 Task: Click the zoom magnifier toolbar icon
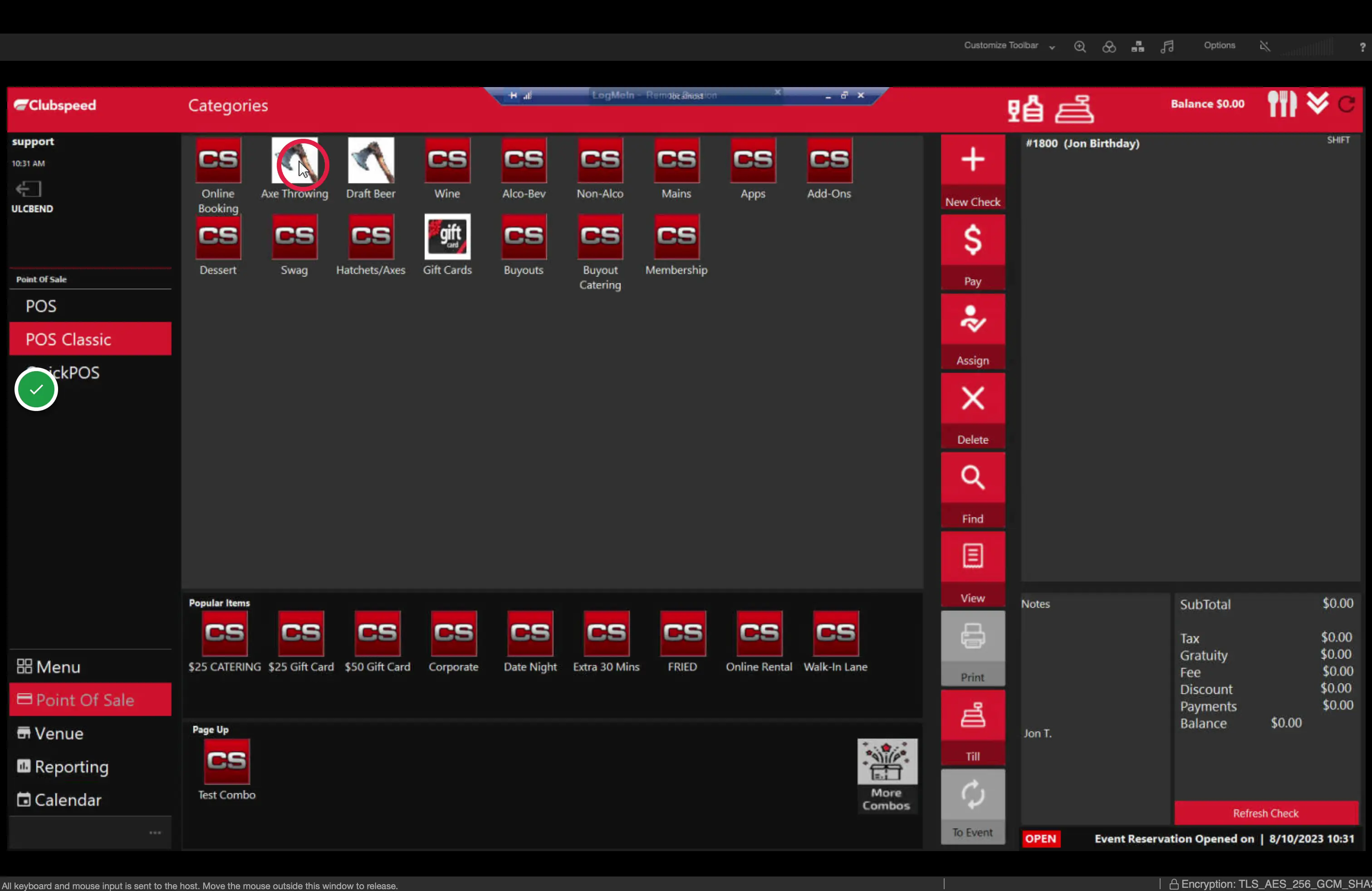coord(1080,47)
